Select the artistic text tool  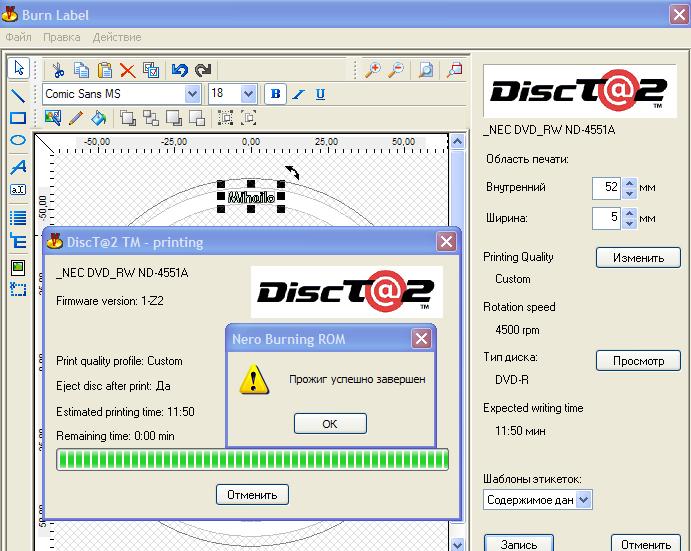pos(18,167)
